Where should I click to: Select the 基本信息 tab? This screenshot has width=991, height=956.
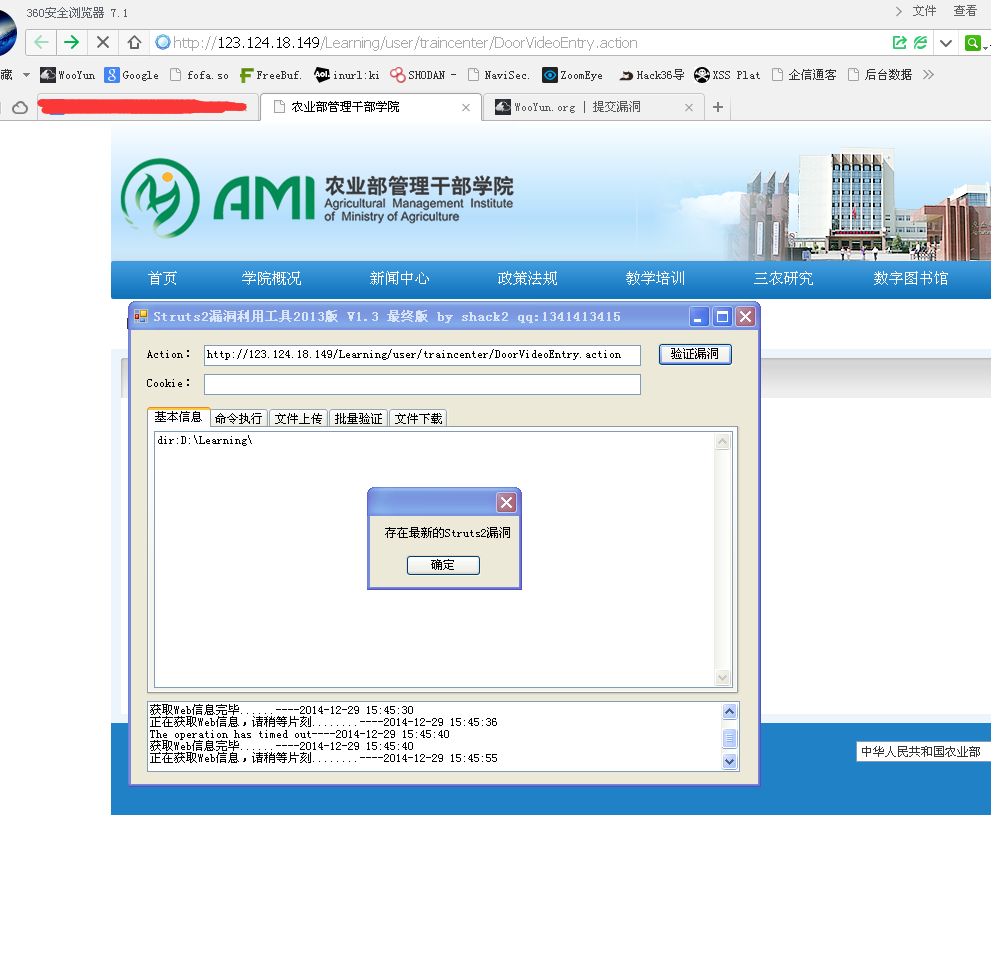pyautogui.click(x=178, y=417)
